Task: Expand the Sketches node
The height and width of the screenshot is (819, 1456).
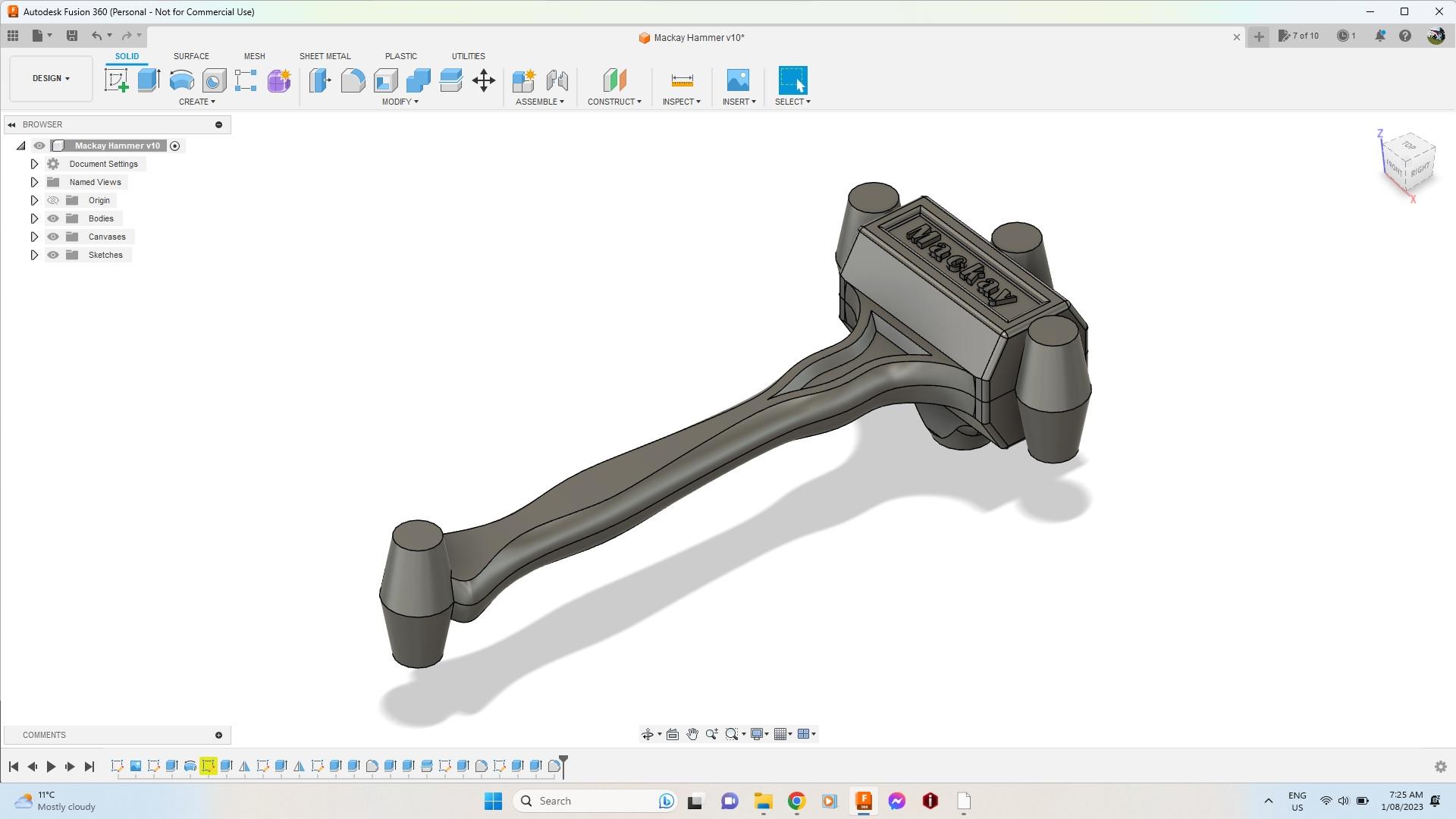Action: (x=34, y=255)
